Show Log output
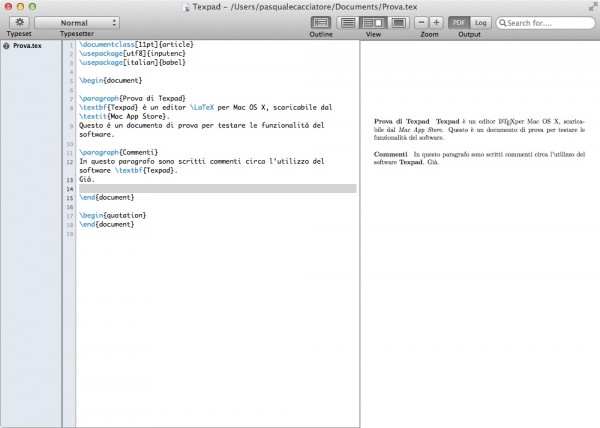 tap(481, 23)
